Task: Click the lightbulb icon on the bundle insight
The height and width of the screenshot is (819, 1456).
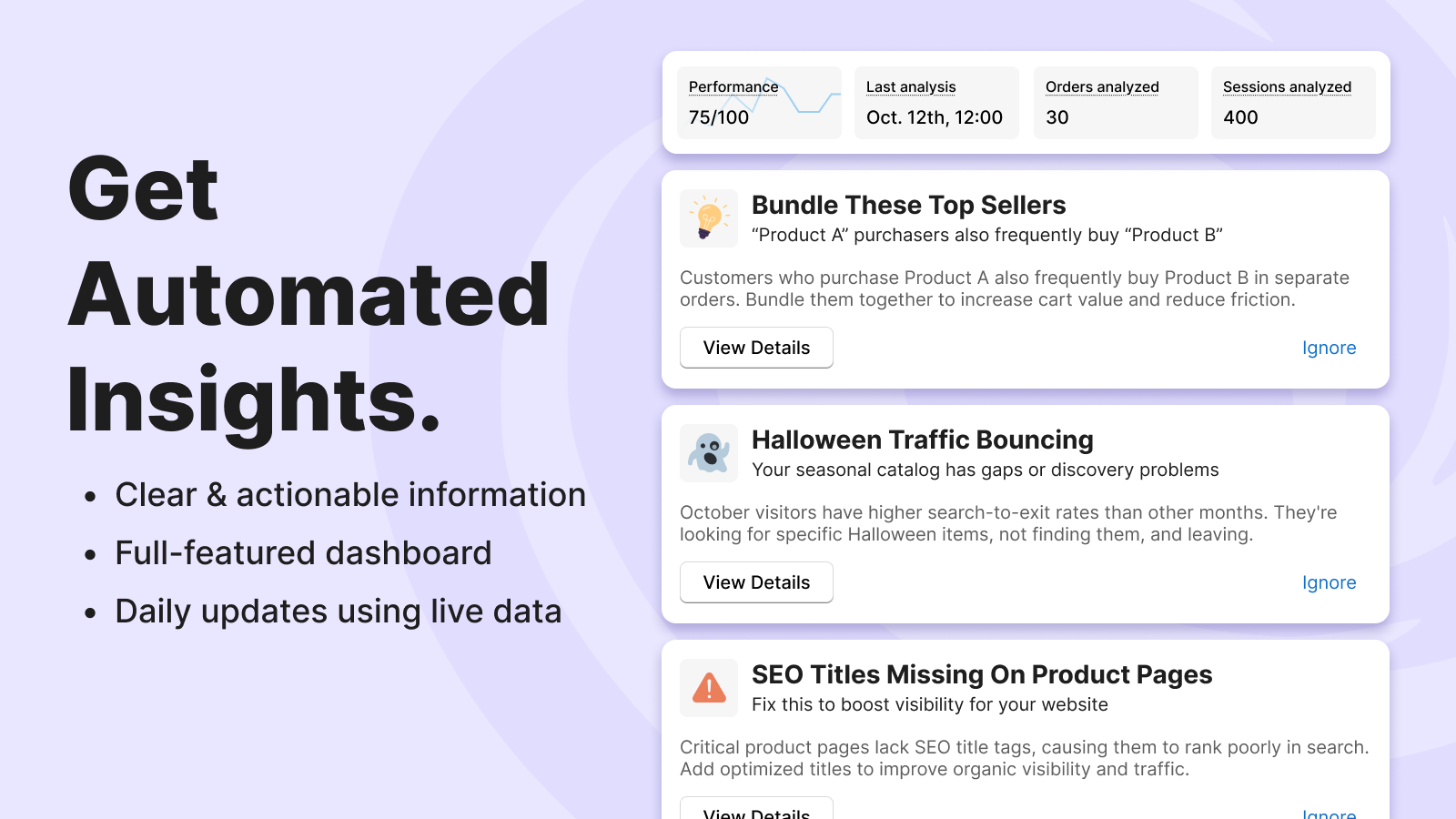Action: [x=709, y=218]
